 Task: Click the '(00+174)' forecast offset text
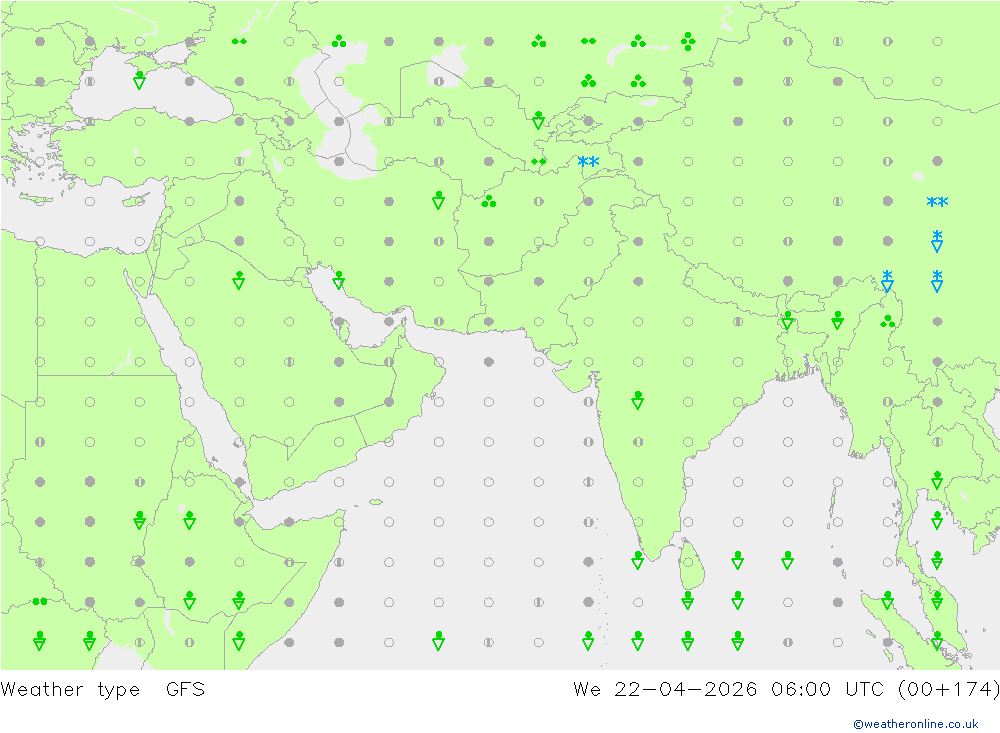click(x=948, y=690)
